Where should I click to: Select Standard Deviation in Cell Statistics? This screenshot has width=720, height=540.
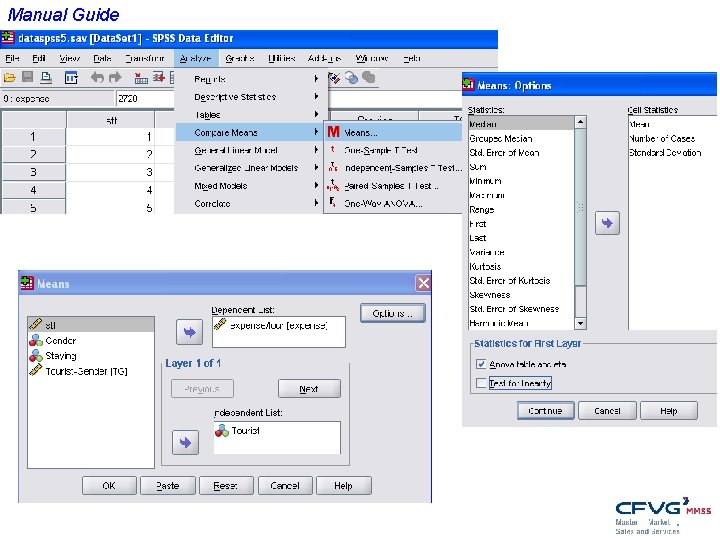point(665,152)
